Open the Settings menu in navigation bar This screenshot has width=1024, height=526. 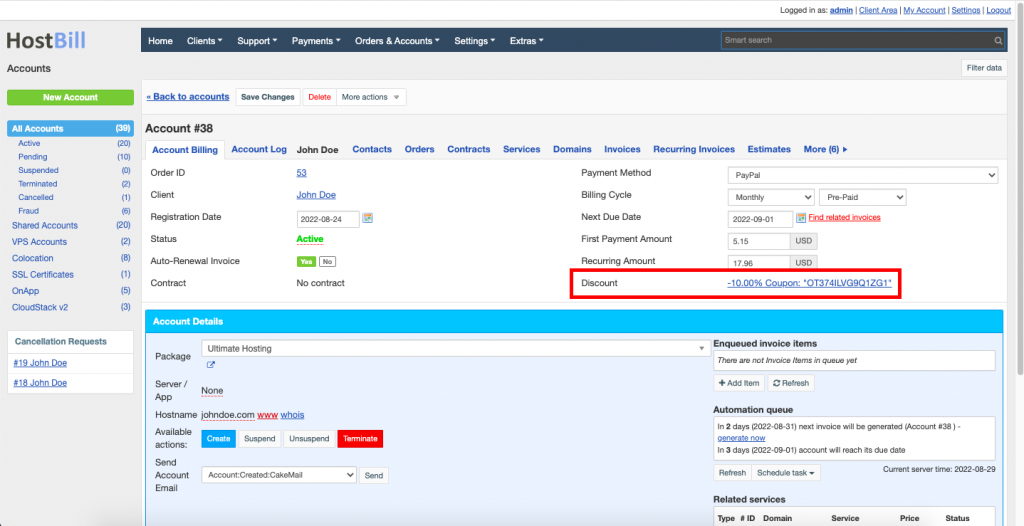[475, 41]
